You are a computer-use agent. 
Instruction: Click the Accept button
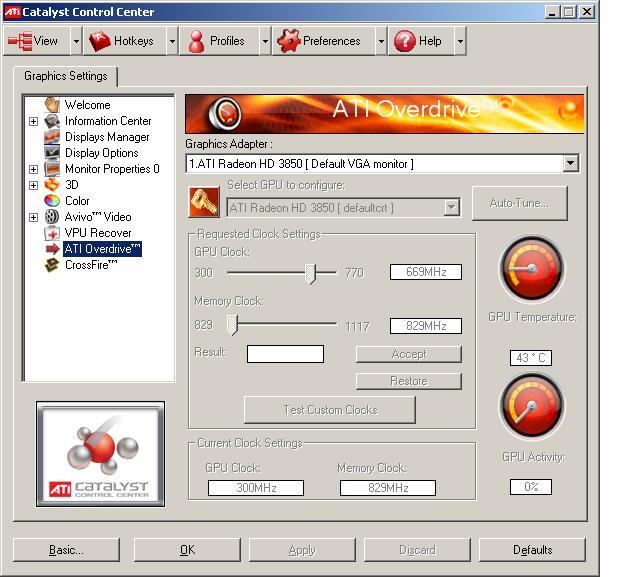[409, 354]
